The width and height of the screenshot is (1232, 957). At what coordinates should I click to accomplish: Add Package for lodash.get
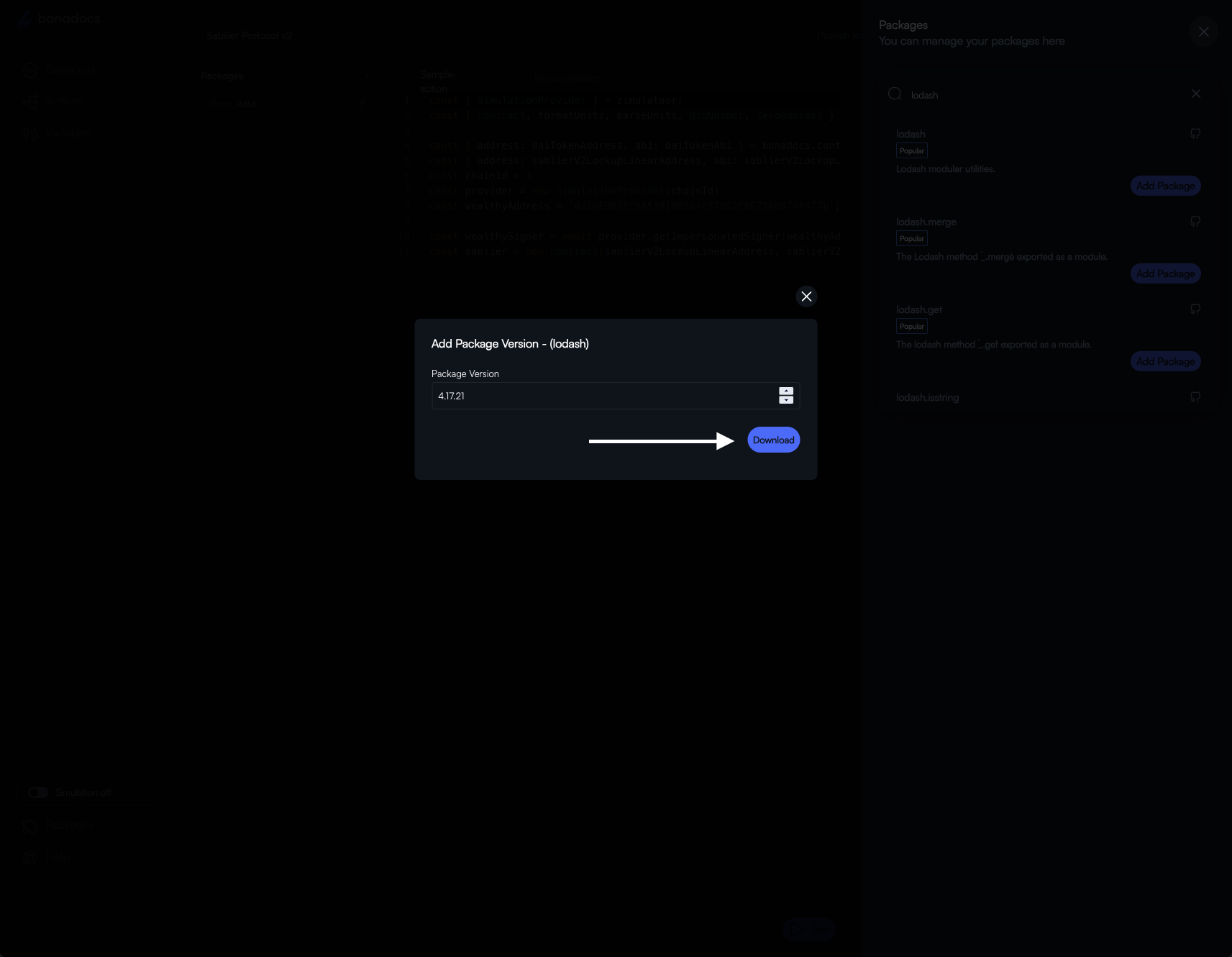coord(1166,361)
